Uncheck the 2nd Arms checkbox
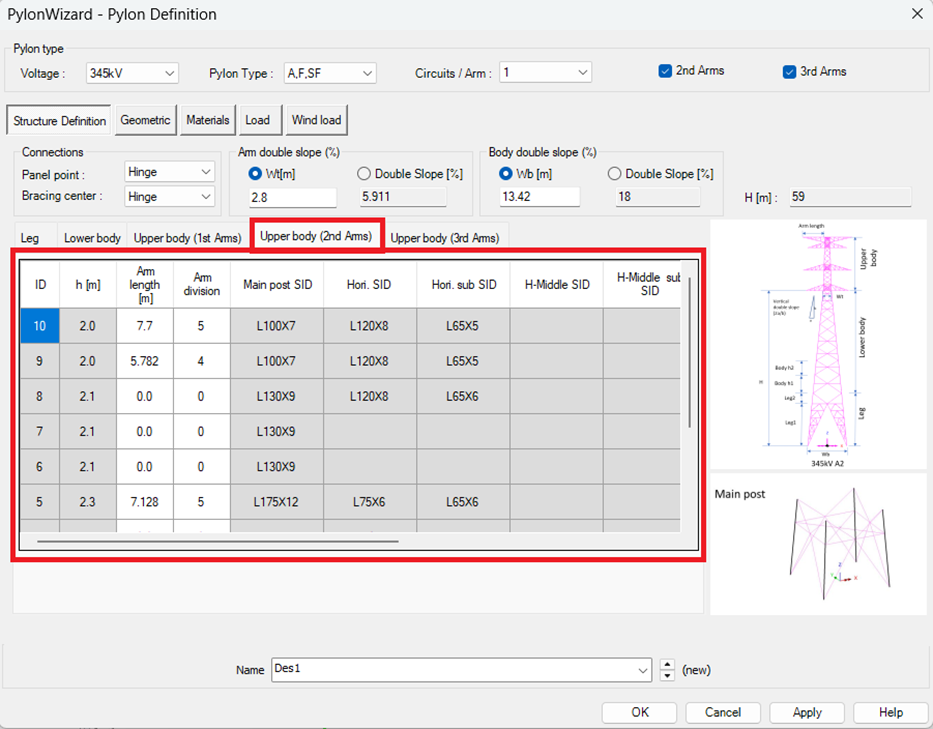The image size is (933, 729). [x=665, y=71]
